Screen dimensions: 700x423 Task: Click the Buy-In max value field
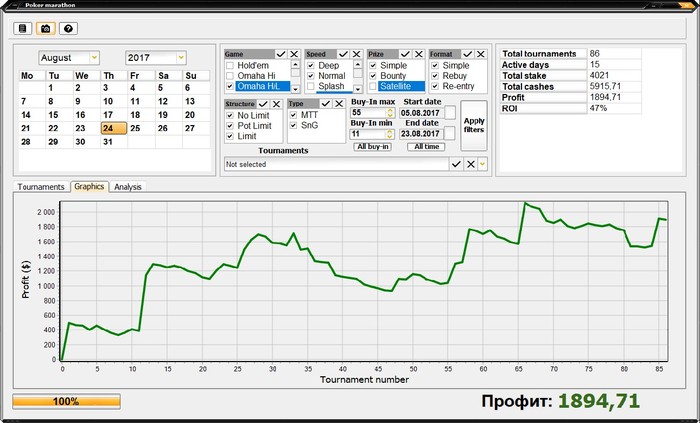click(x=368, y=113)
